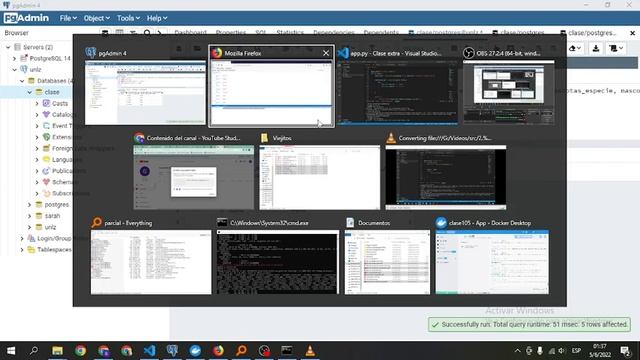Viewport: 640px width, 360px height.
Task: Open pgAdmin Help menu
Action: (x=157, y=18)
